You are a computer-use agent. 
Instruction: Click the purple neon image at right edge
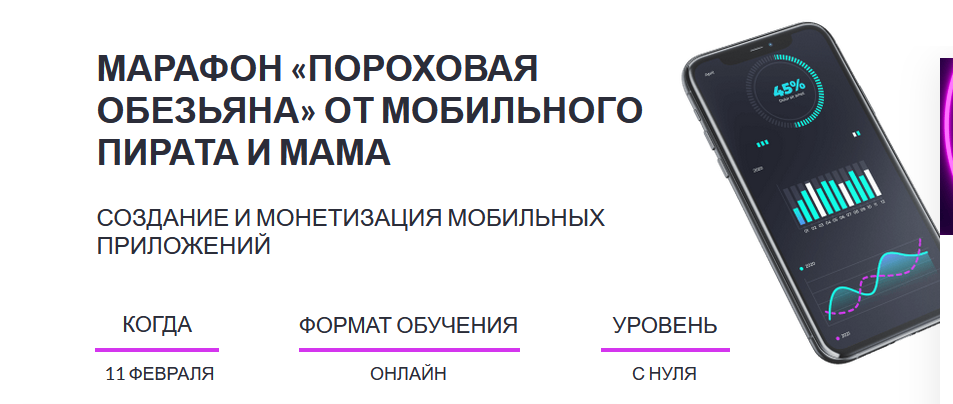pos(945,145)
